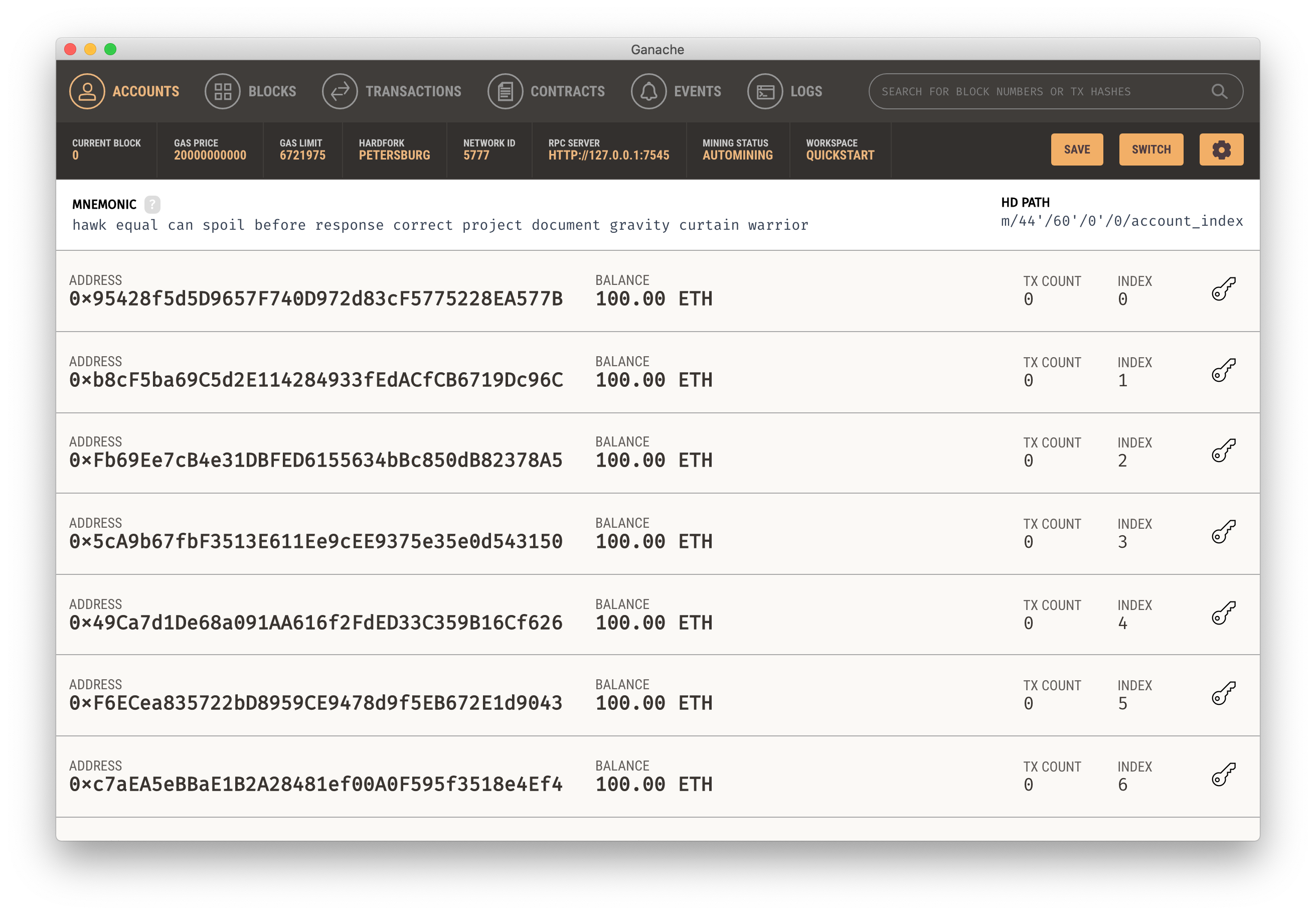Click the search magnifier icon
Viewport: 1316px width, 915px height.
(x=1219, y=91)
